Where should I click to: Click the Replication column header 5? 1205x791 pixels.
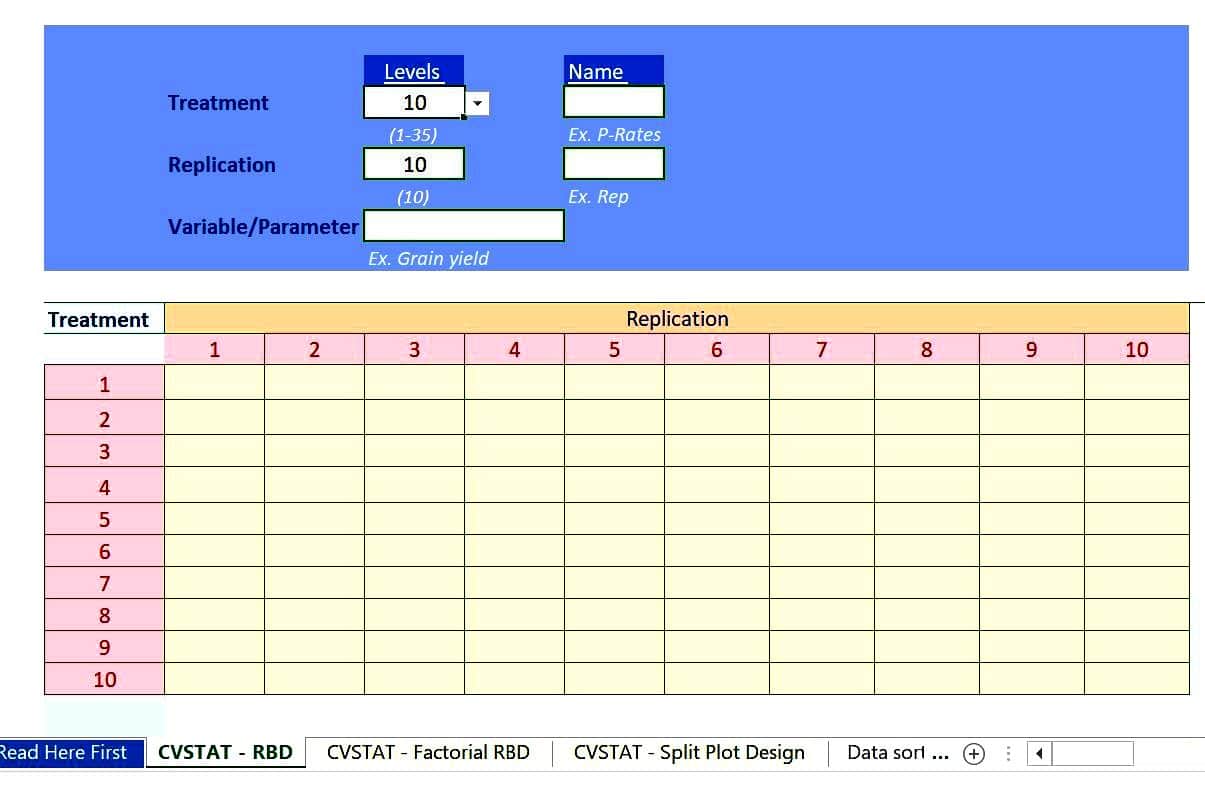pos(614,349)
